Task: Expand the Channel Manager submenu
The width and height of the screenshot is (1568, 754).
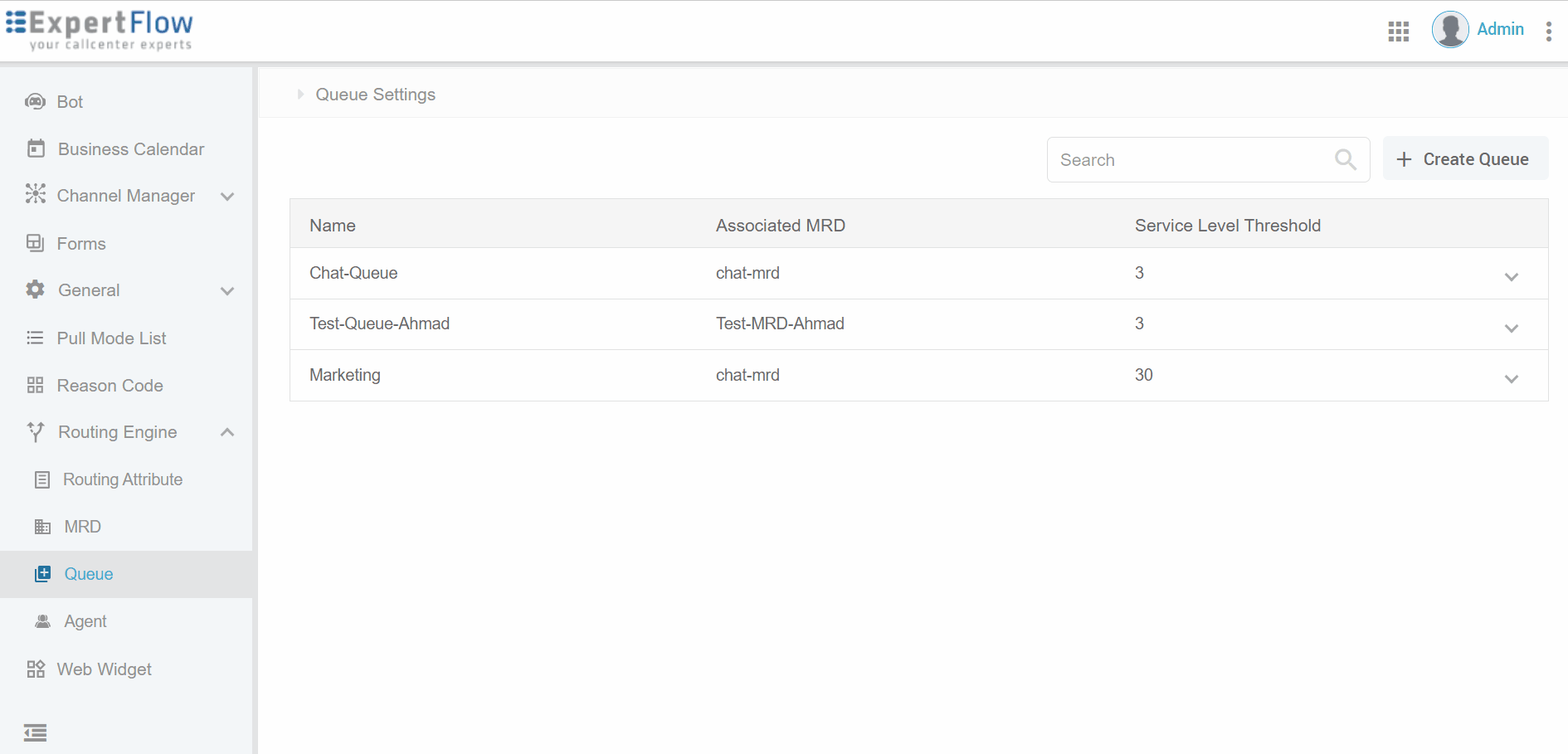Action: coord(227,196)
